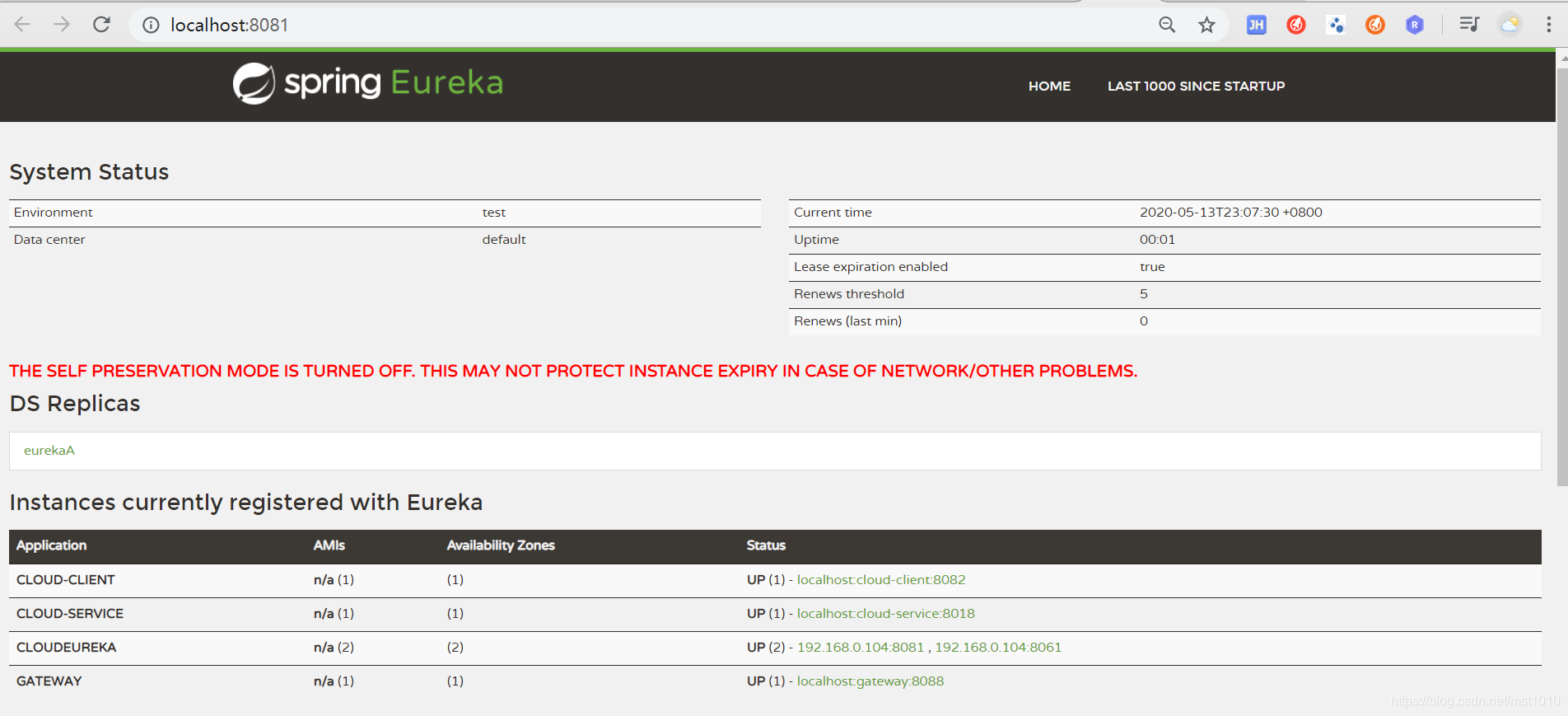Open localhost:cloud-client:8082 instance link

881,580
